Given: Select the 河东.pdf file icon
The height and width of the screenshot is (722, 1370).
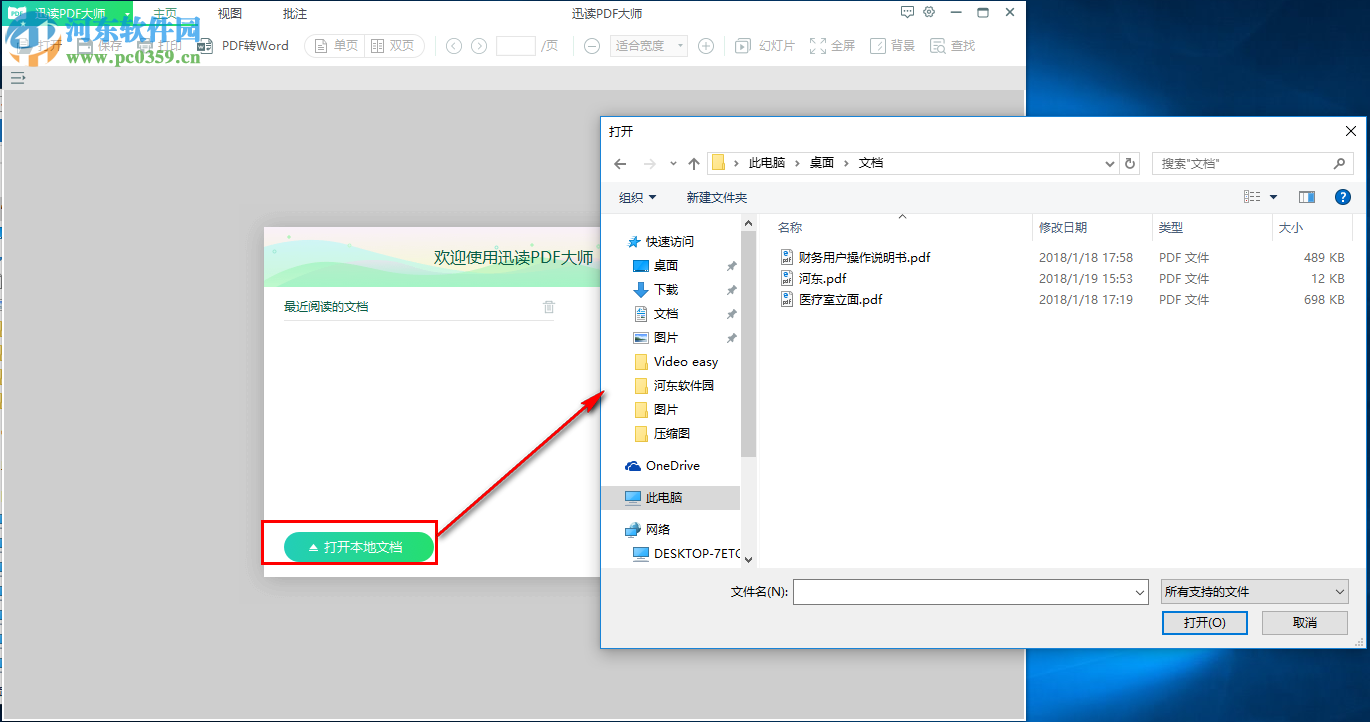Looking at the screenshot, I should 787,278.
